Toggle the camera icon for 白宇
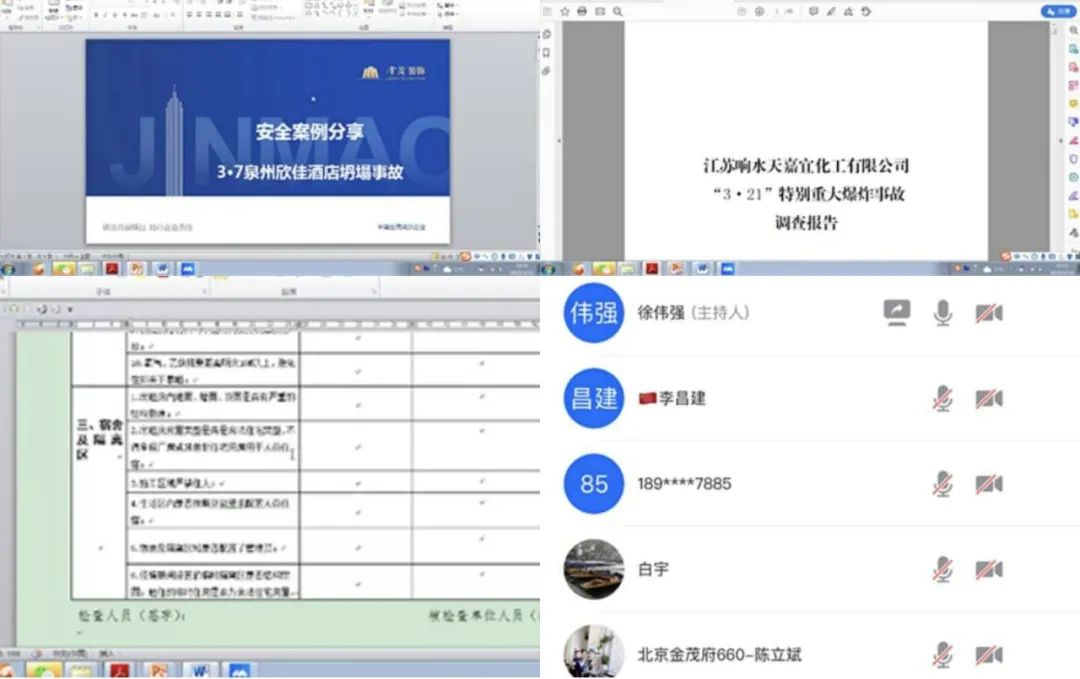Viewport: 1080px width, 679px height. [x=989, y=570]
